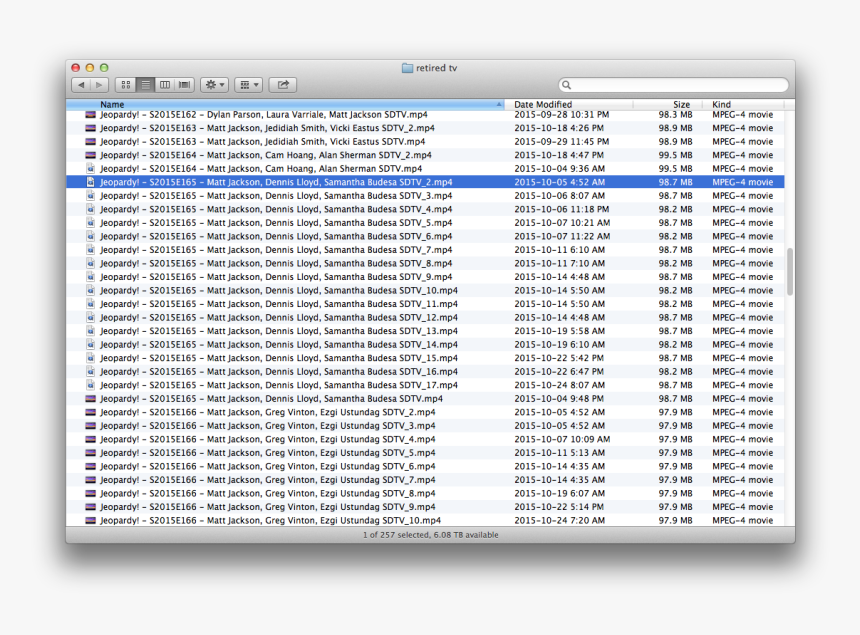Switch to column view

pyautogui.click(x=165, y=85)
